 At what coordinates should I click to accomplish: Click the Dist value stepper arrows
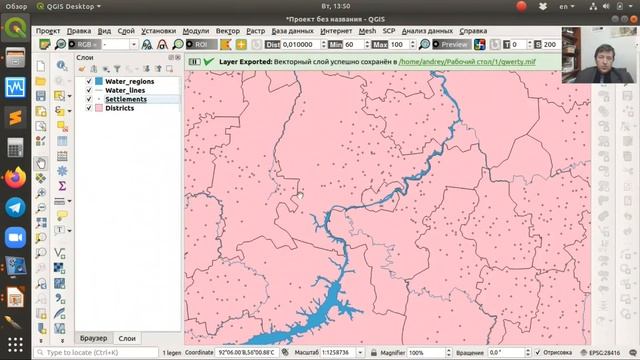[324, 44]
